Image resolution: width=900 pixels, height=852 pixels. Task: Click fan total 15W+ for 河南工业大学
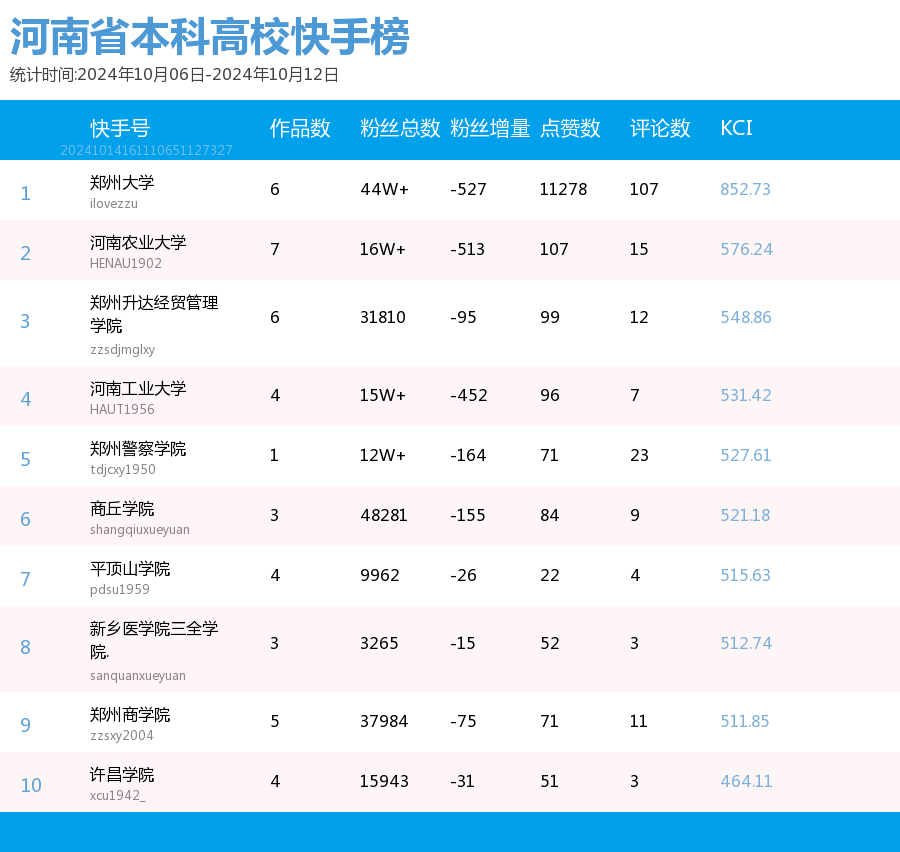point(383,395)
